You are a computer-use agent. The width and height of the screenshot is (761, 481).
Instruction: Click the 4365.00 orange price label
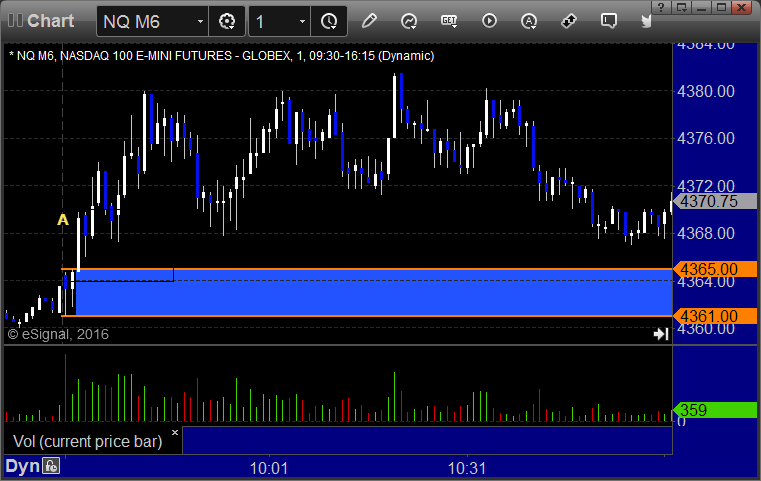click(x=715, y=269)
